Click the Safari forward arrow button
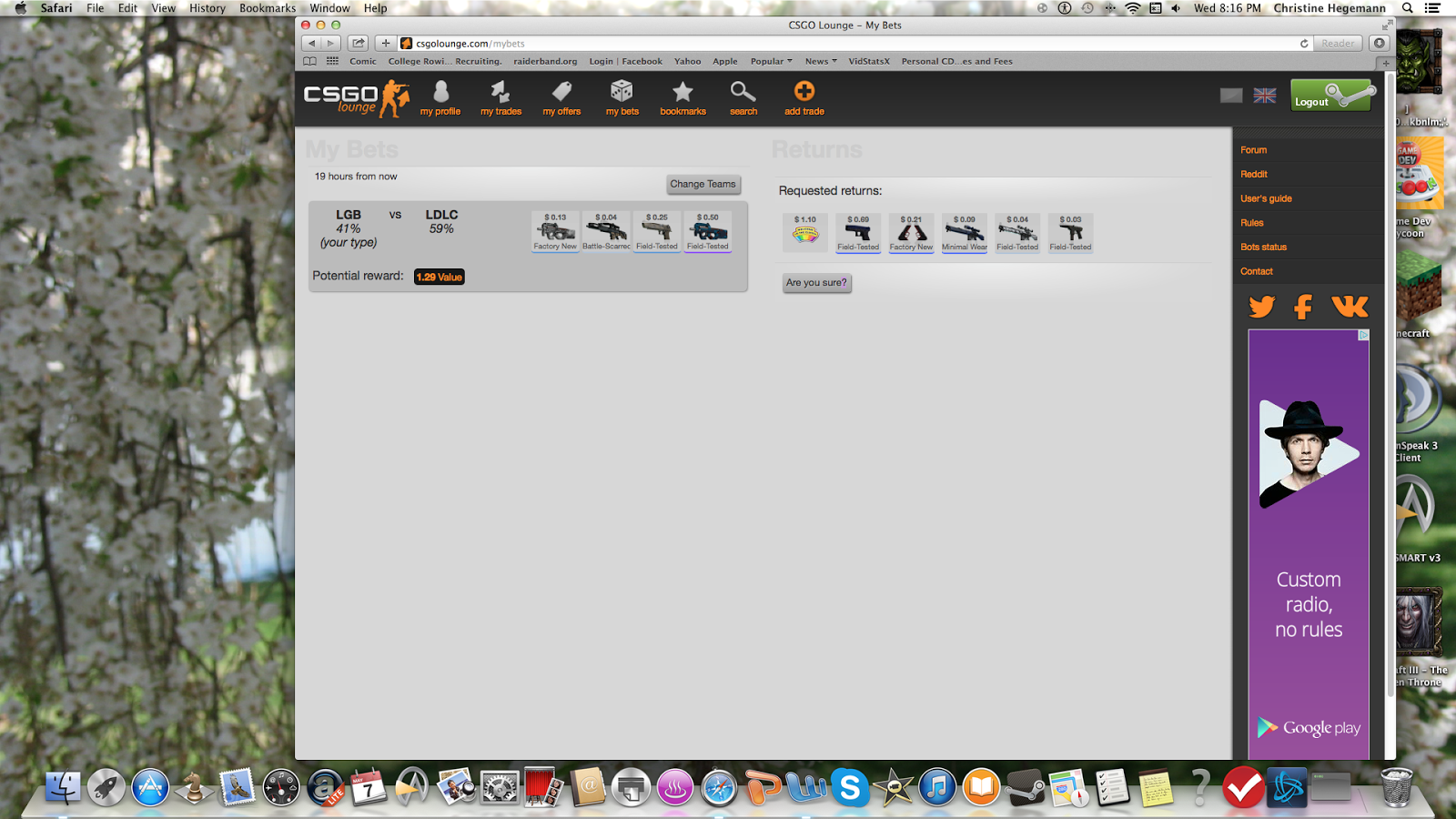The height and width of the screenshot is (819, 1456). tap(332, 43)
